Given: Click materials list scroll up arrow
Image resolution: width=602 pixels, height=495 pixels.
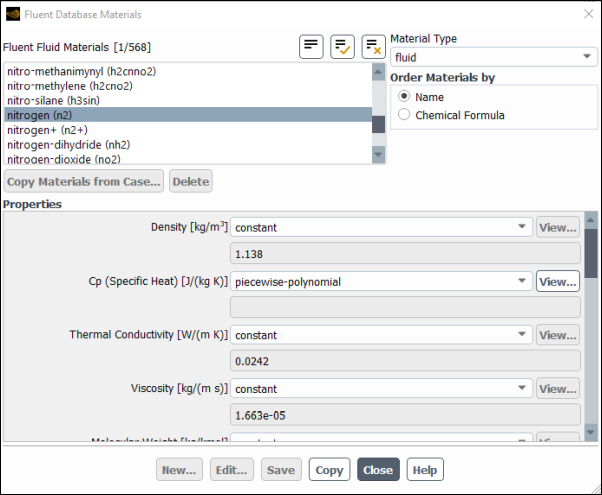Looking at the screenshot, I should [x=379, y=72].
